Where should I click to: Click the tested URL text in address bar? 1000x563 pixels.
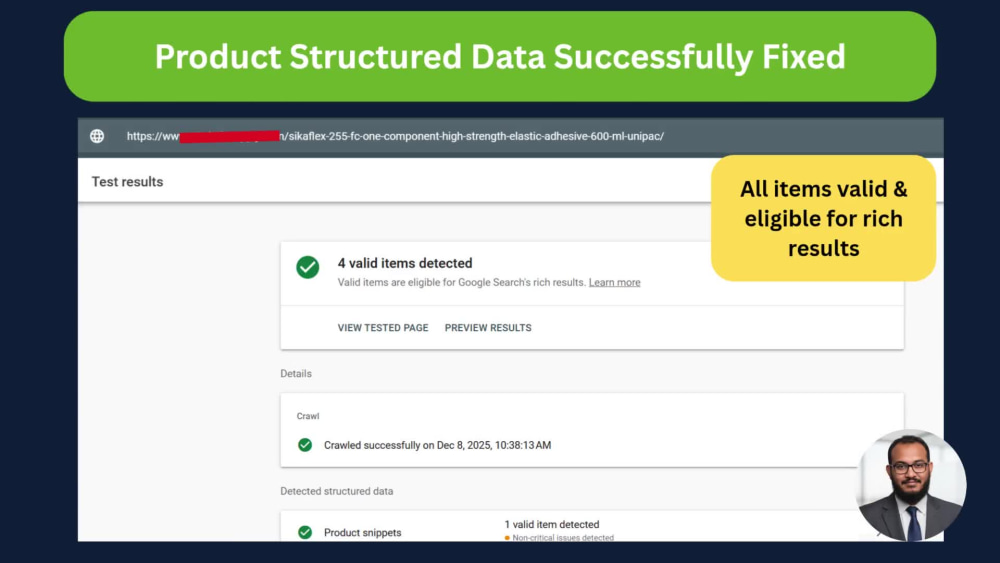(x=395, y=136)
